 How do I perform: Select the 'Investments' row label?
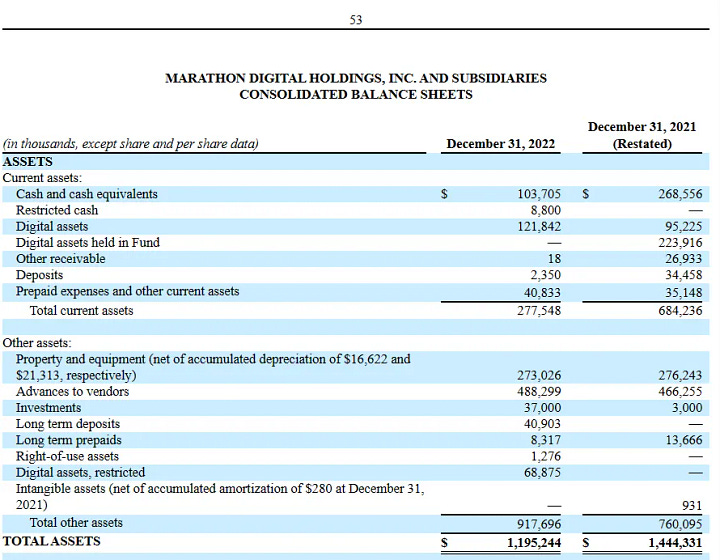click(x=48, y=408)
